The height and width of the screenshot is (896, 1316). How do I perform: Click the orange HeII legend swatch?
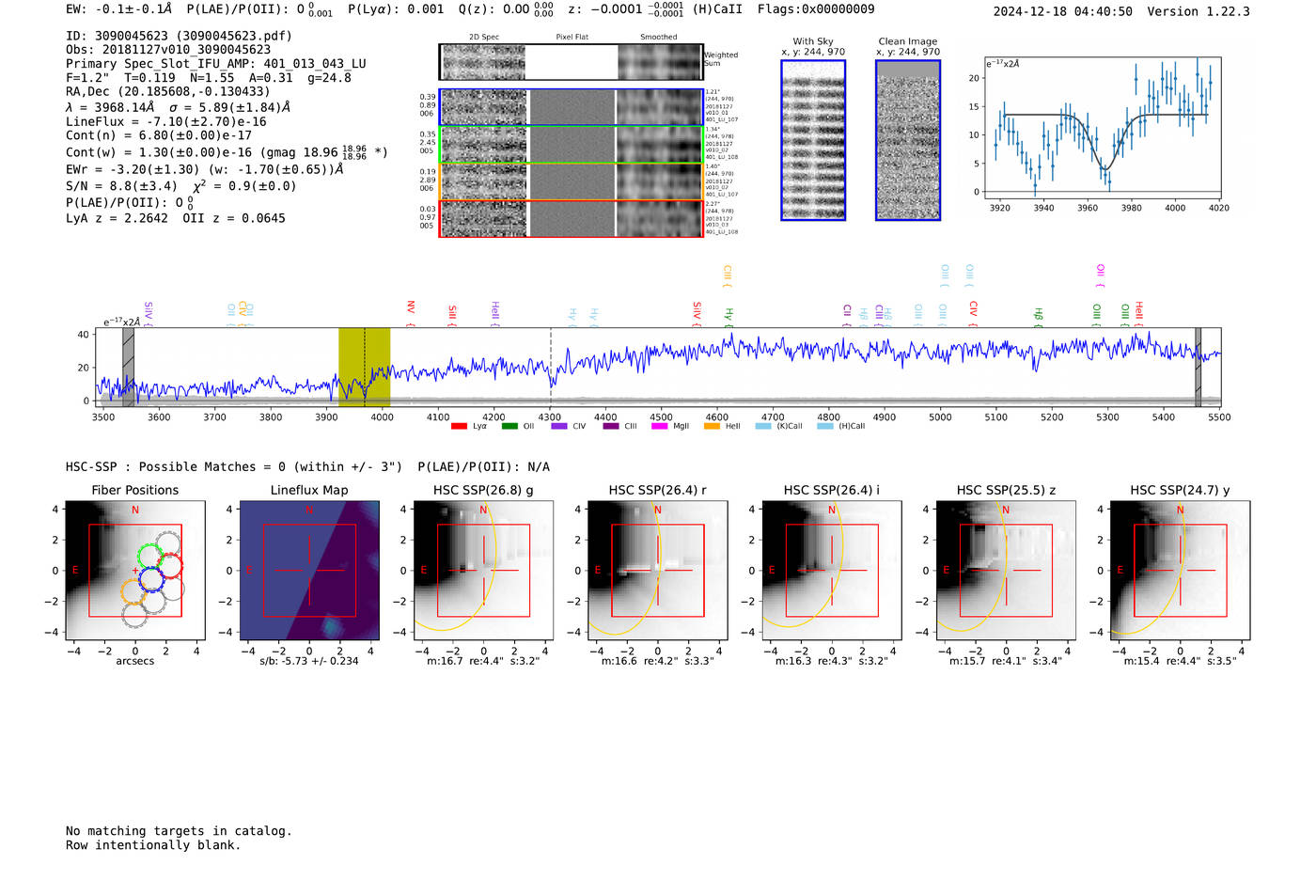(712, 427)
